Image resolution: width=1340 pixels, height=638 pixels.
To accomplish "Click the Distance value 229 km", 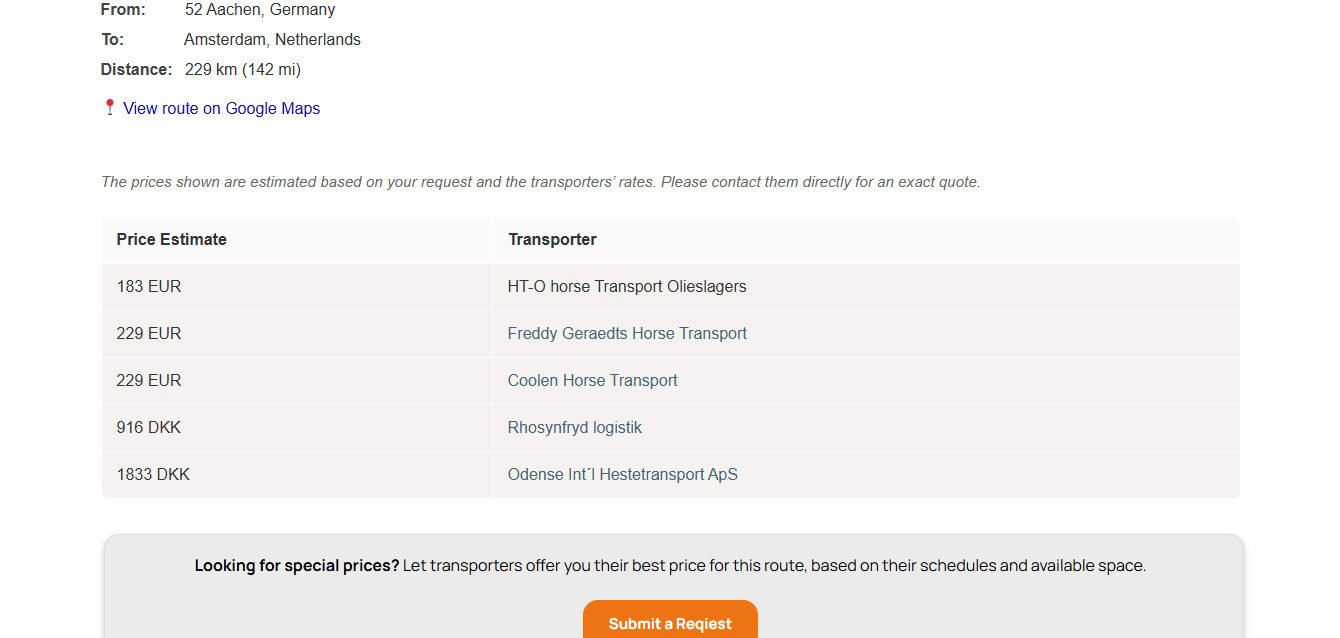I will click(241, 69).
